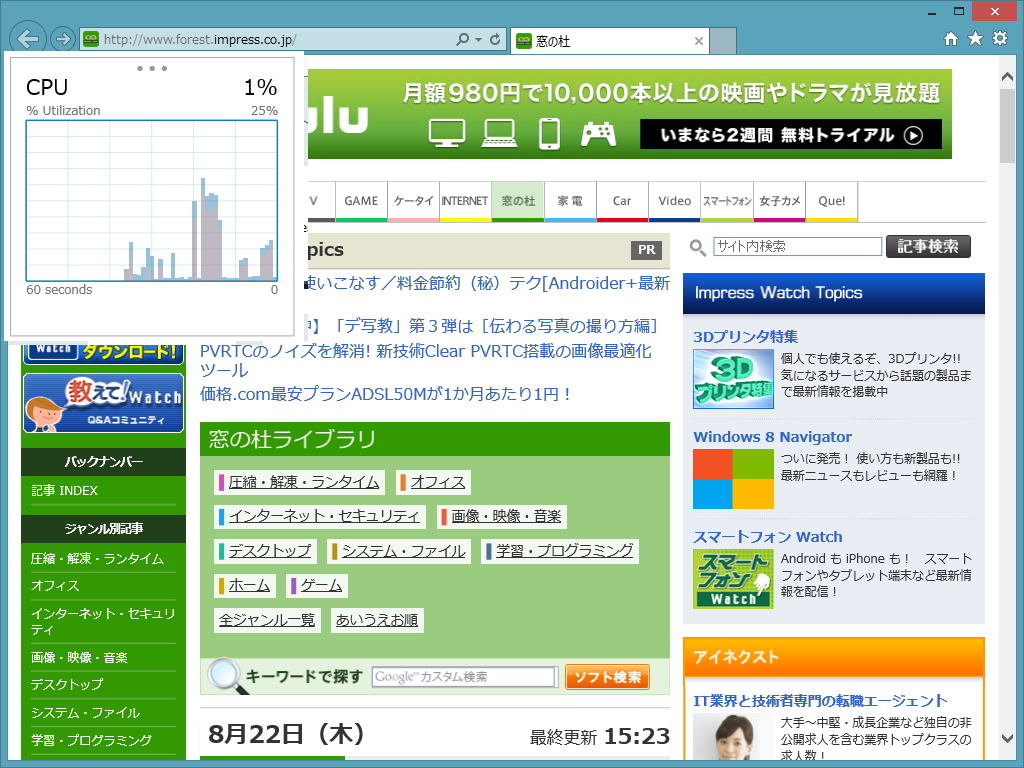Image resolution: width=1024 pixels, height=768 pixels.
Task: Select the Video tab in site navigation
Action: coord(674,201)
